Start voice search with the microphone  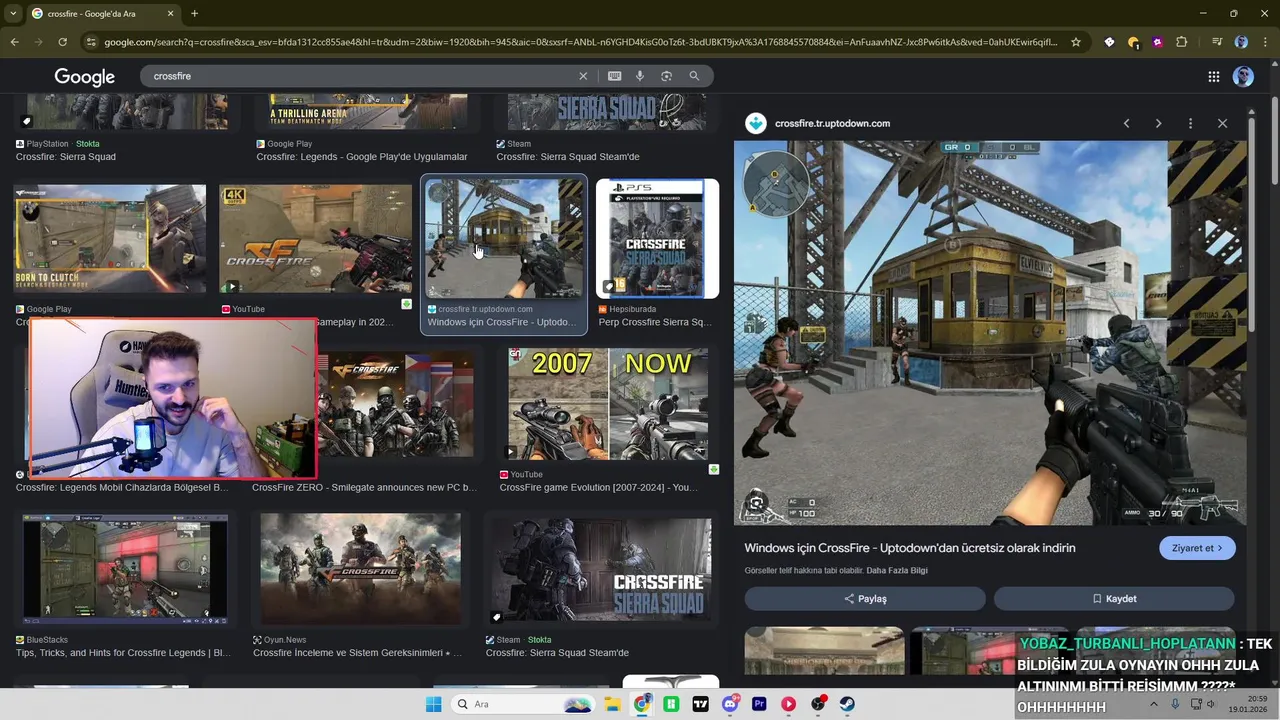pyautogui.click(x=640, y=76)
